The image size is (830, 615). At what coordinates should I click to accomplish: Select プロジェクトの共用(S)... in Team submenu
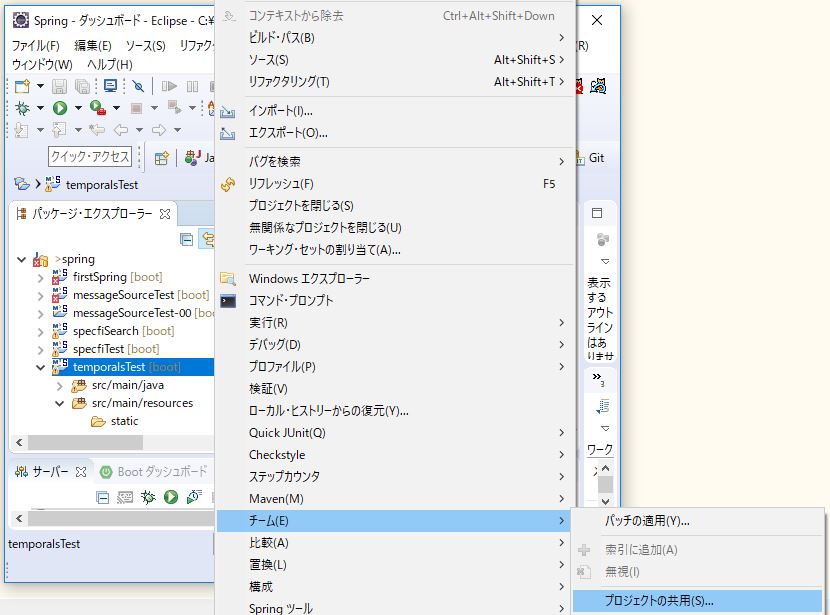(698, 601)
